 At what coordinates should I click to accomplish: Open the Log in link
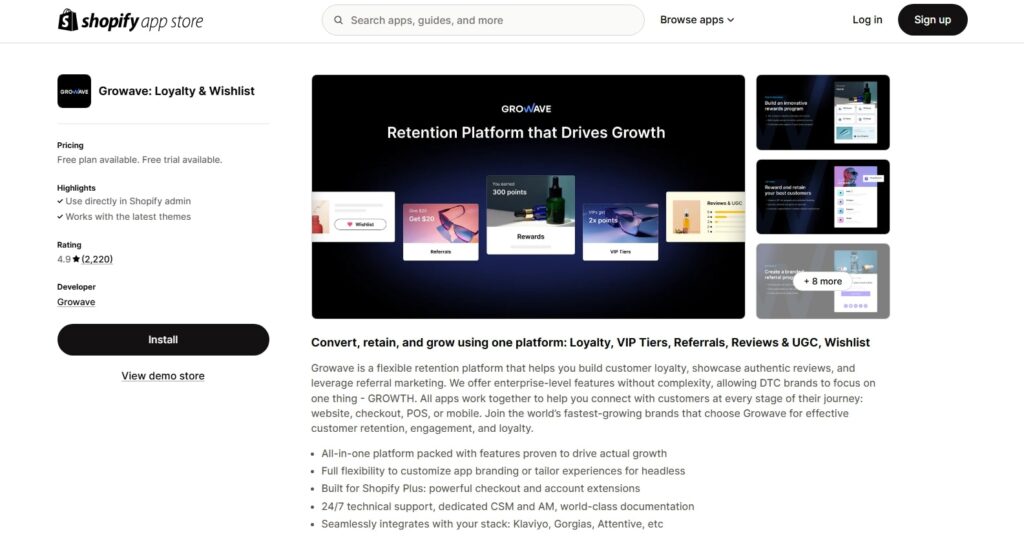(867, 20)
